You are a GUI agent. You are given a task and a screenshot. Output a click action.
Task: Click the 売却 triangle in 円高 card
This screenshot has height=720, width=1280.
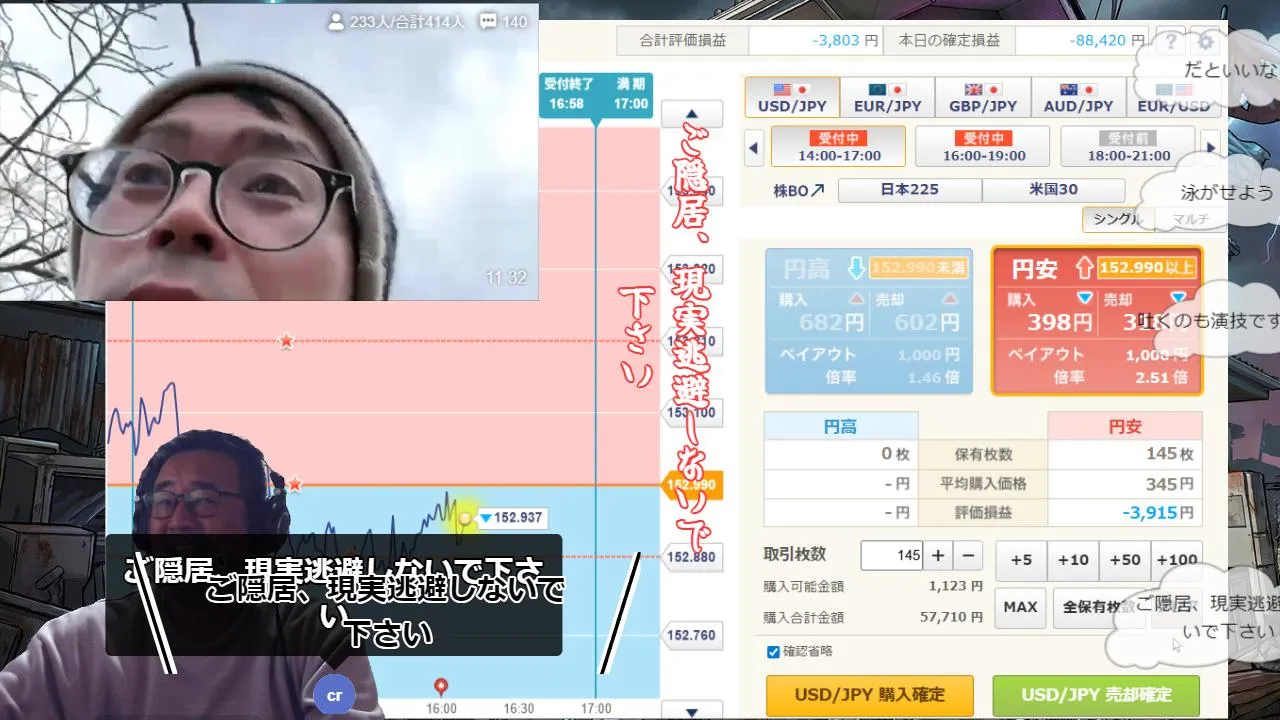[950, 299]
